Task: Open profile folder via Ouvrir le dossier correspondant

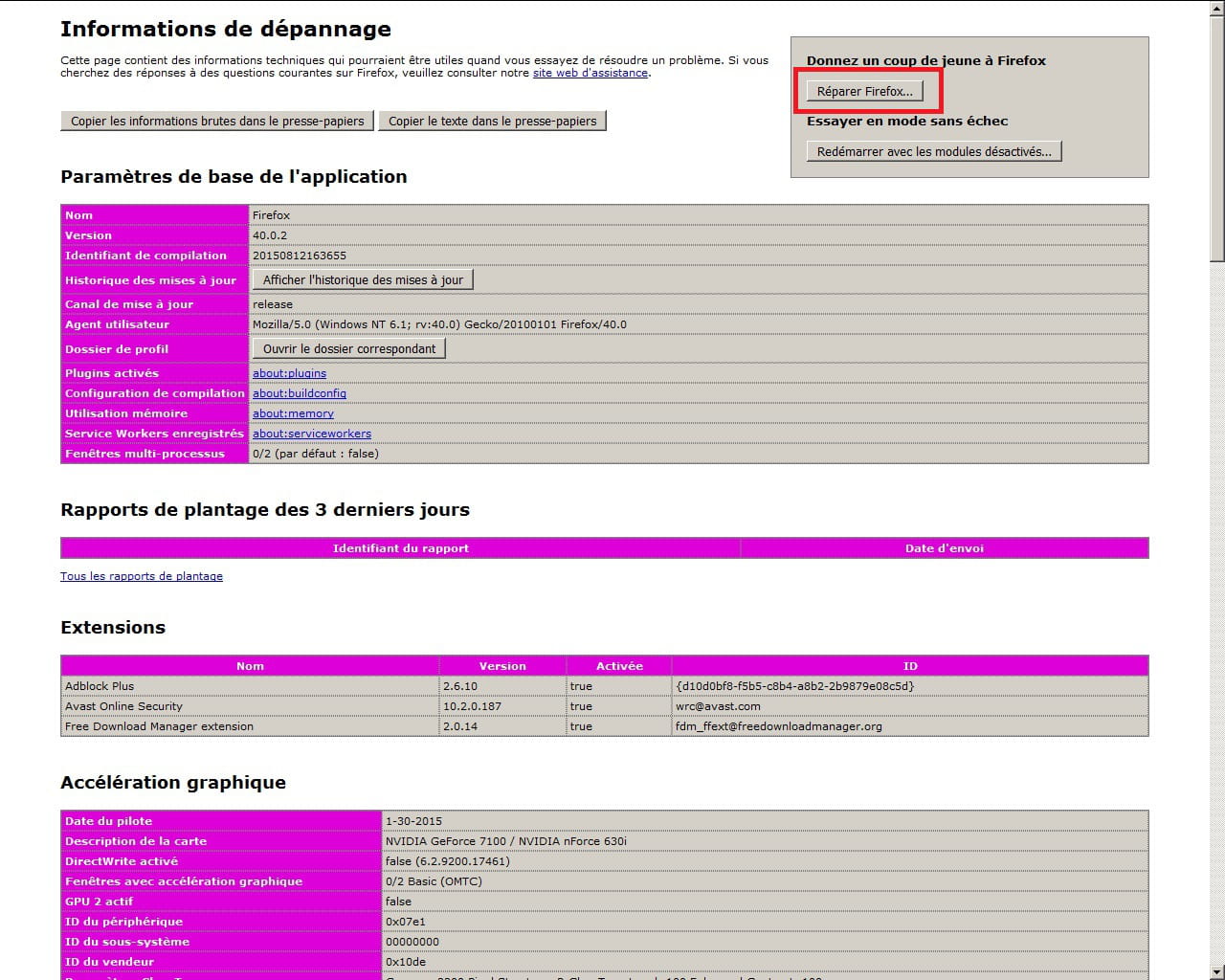Action: pyautogui.click(x=349, y=348)
